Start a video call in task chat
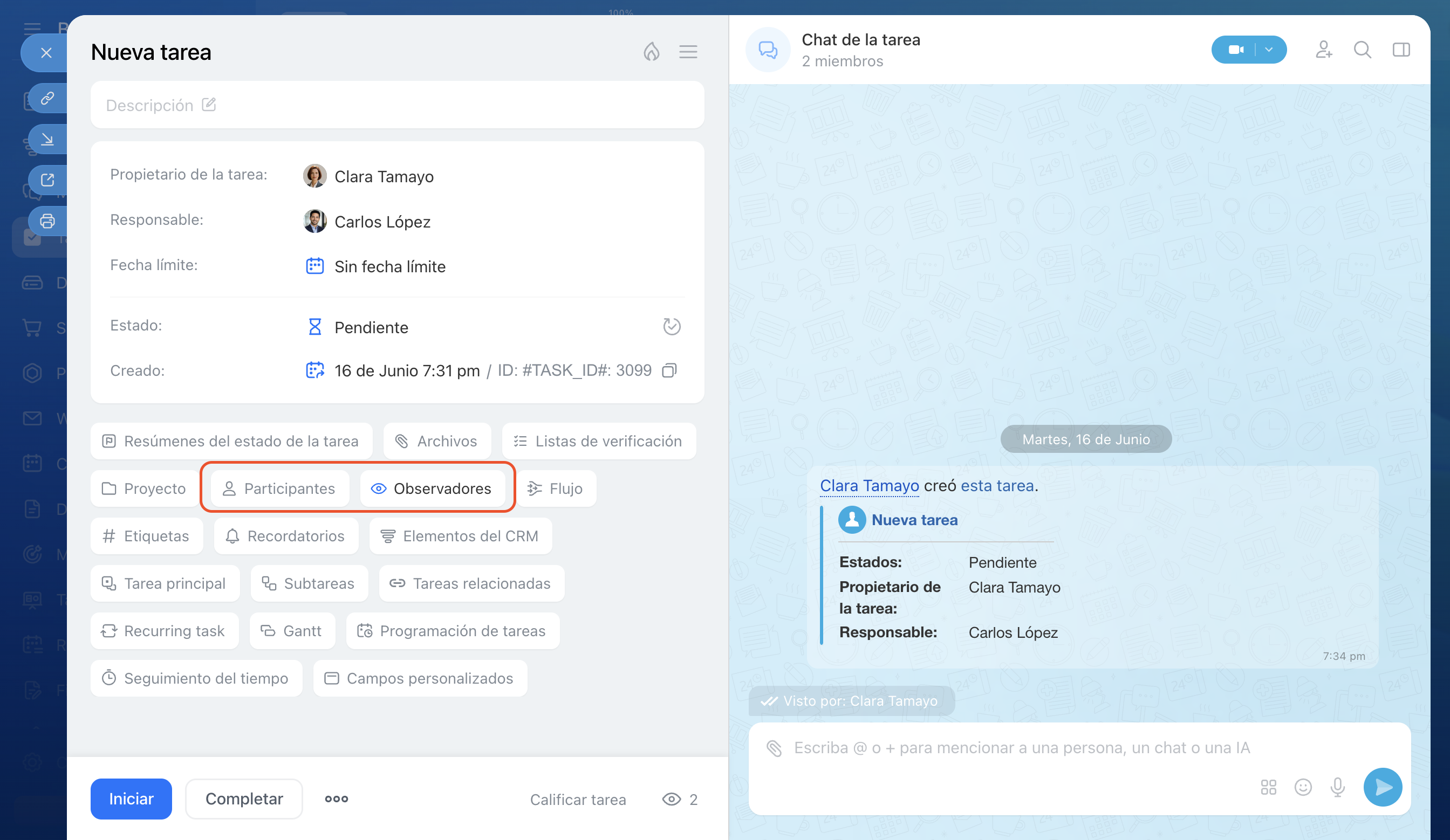This screenshot has height=840, width=1450. coord(1235,50)
